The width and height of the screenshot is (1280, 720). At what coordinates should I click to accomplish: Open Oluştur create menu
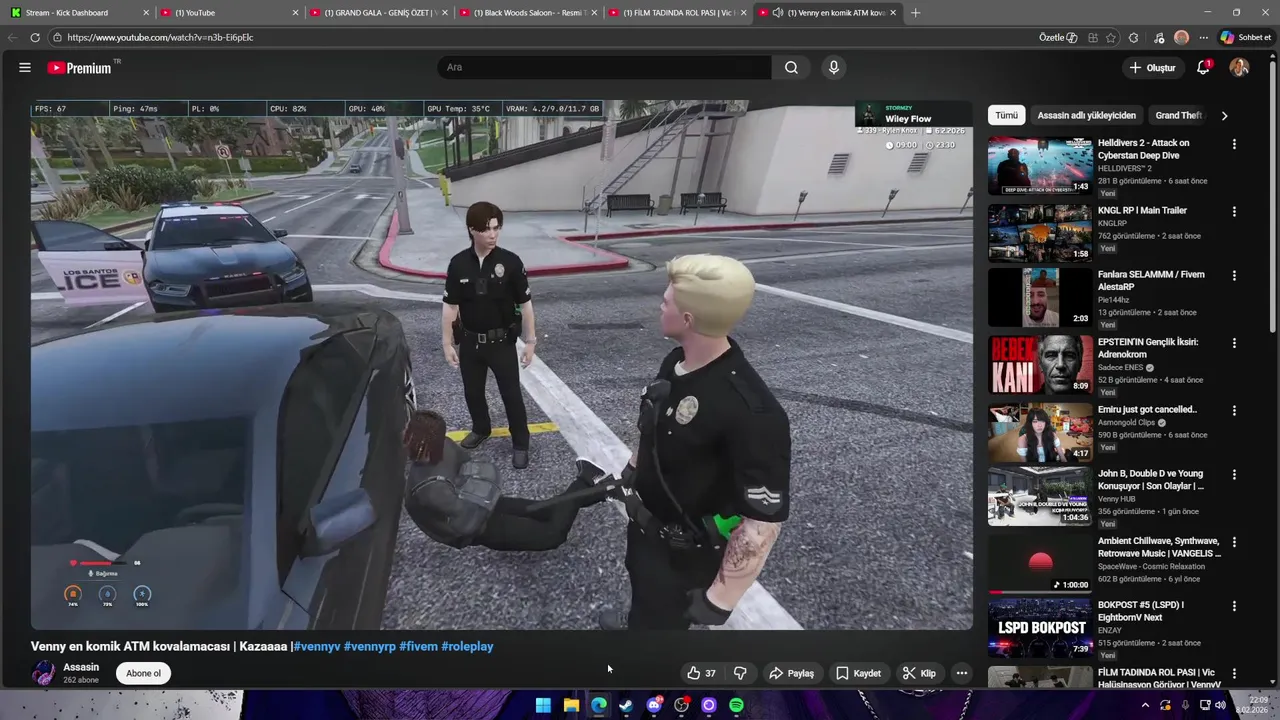(x=1152, y=68)
